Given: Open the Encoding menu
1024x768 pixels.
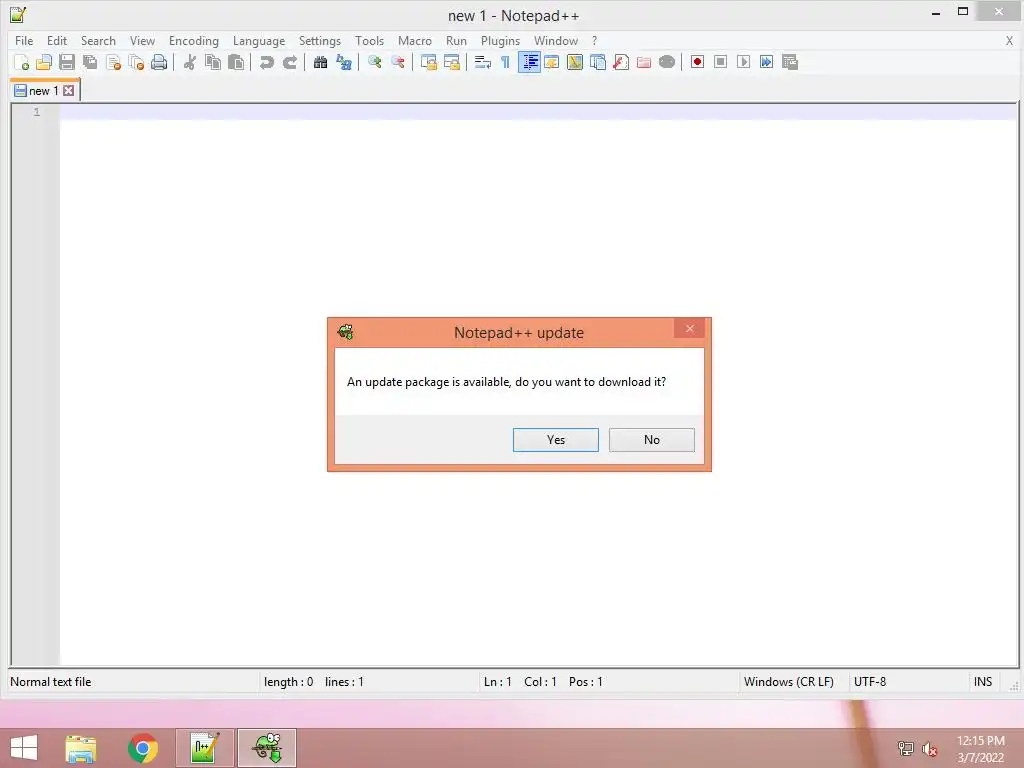Looking at the screenshot, I should (x=193, y=40).
